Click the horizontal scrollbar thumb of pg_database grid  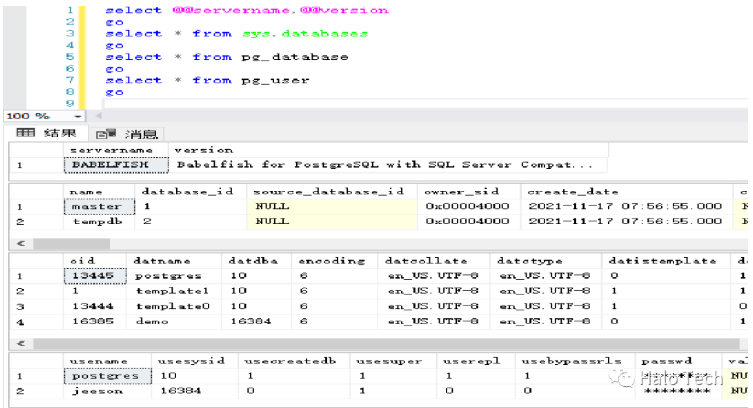tap(387, 344)
